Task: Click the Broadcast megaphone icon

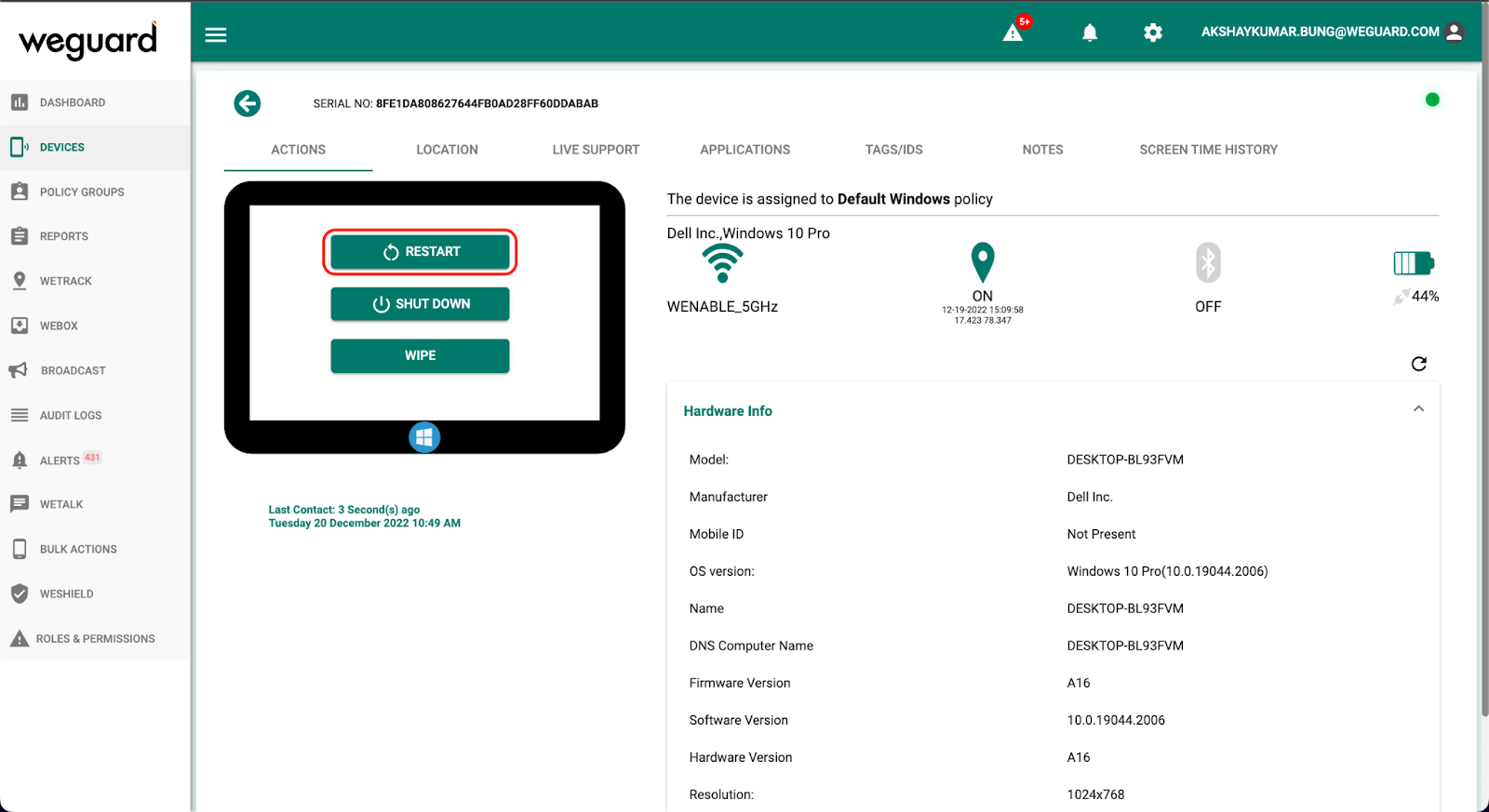Action: (x=19, y=370)
